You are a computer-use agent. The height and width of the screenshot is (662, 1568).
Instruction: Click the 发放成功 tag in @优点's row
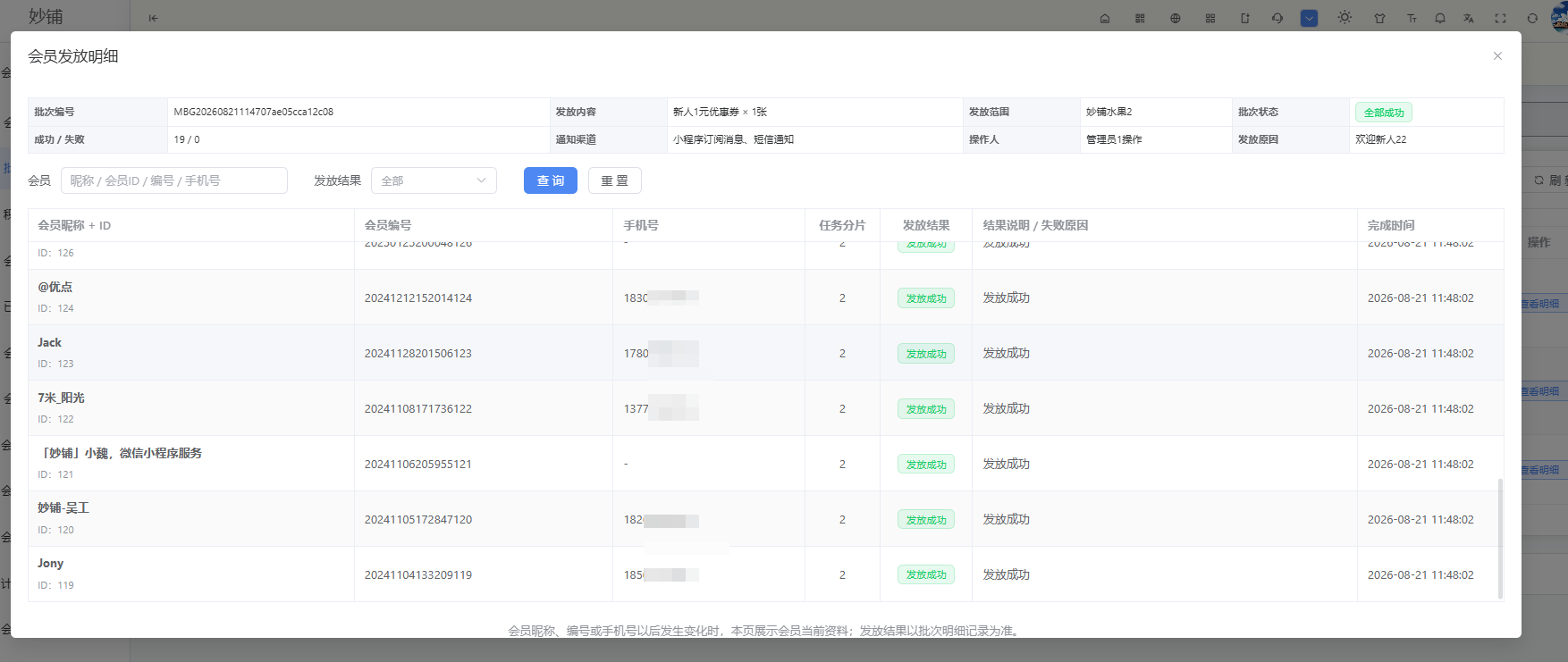[926, 298]
